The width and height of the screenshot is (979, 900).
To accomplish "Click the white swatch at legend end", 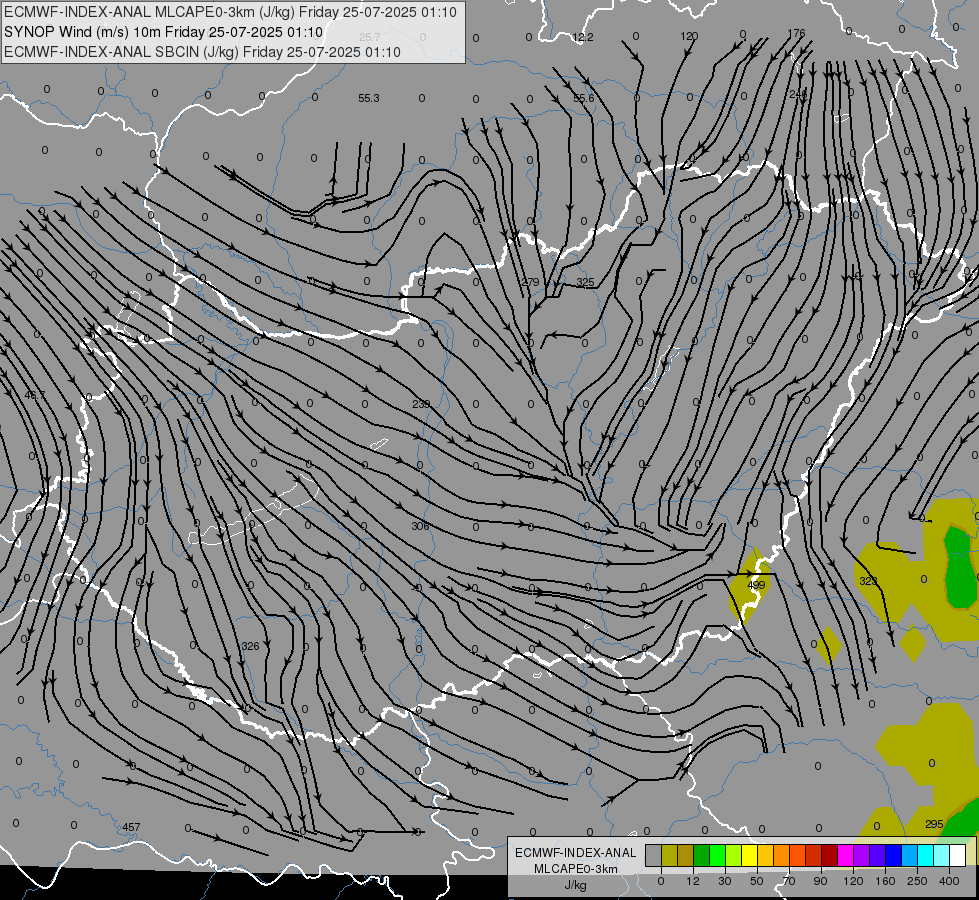I will [x=958, y=856].
